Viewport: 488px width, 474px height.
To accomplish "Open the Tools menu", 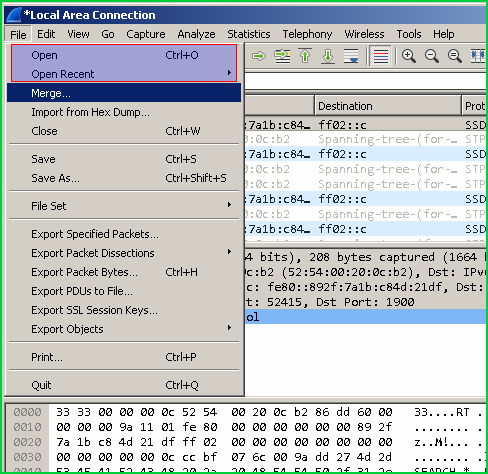I will (409, 34).
